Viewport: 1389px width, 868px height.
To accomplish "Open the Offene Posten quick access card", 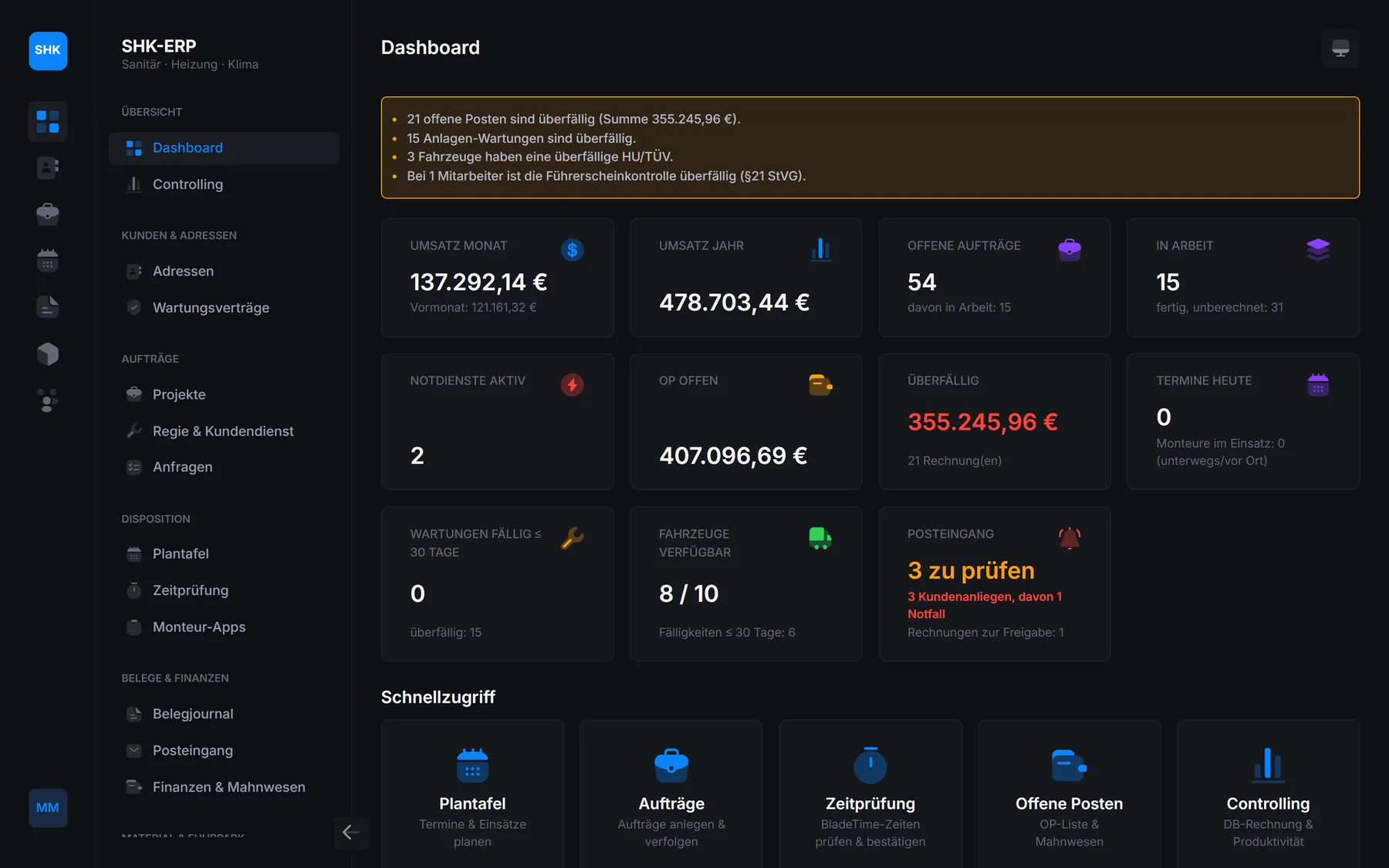I will coord(1070,795).
